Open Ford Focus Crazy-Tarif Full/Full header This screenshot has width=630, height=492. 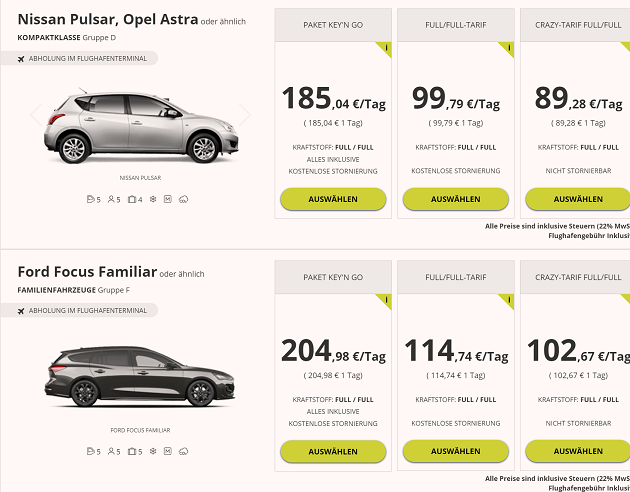576,276
